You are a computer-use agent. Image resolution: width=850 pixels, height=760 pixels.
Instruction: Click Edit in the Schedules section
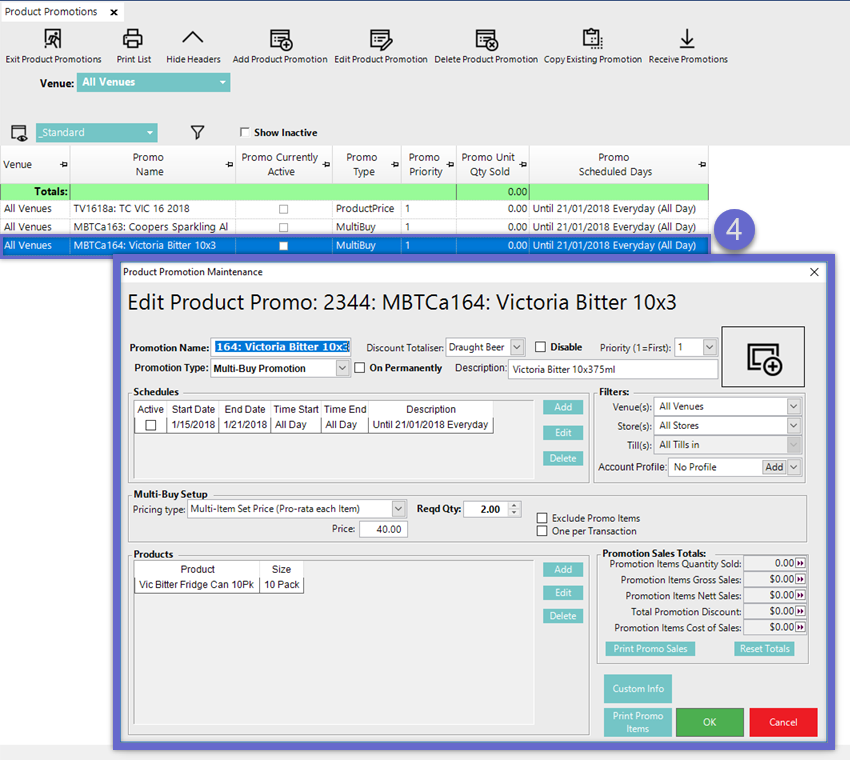pos(563,433)
